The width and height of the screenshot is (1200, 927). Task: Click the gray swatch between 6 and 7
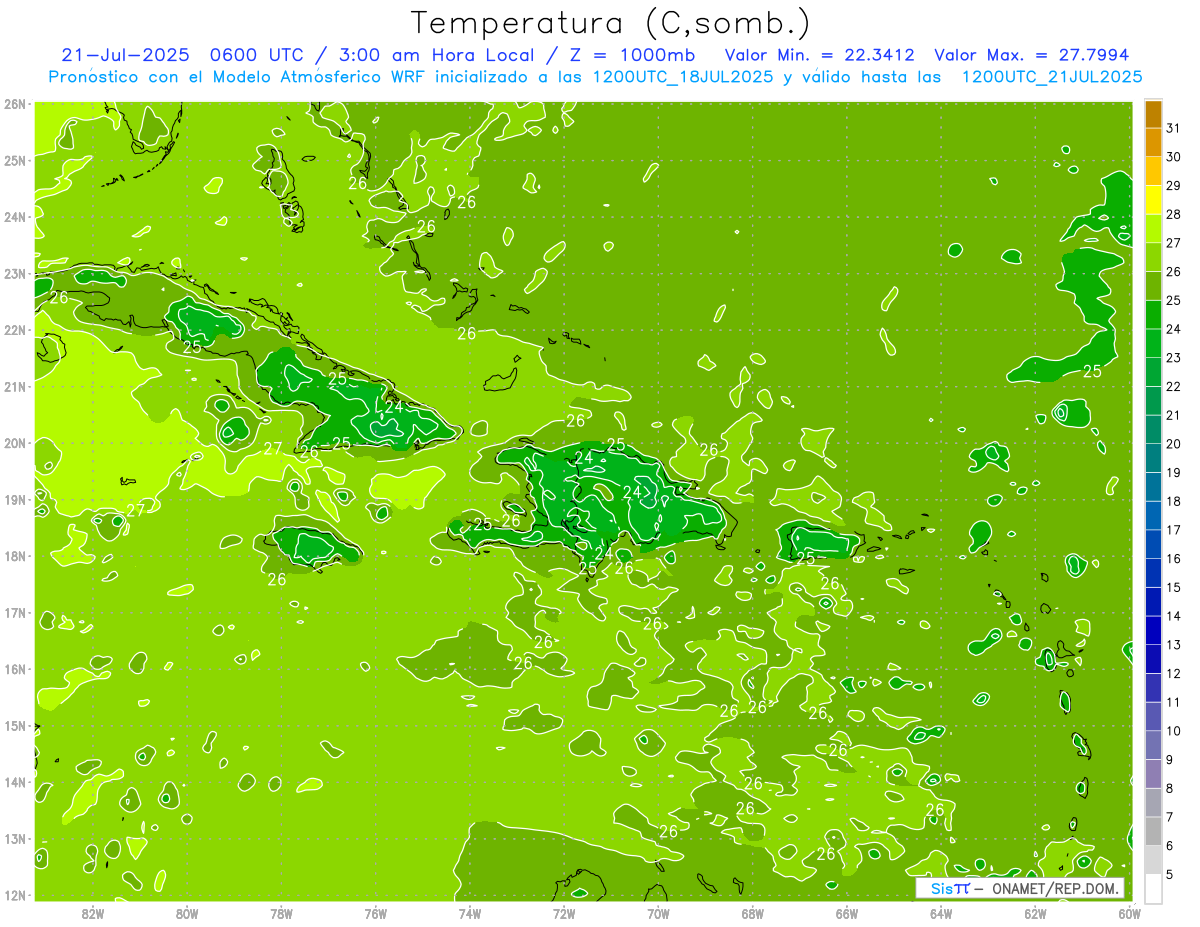1153,831
